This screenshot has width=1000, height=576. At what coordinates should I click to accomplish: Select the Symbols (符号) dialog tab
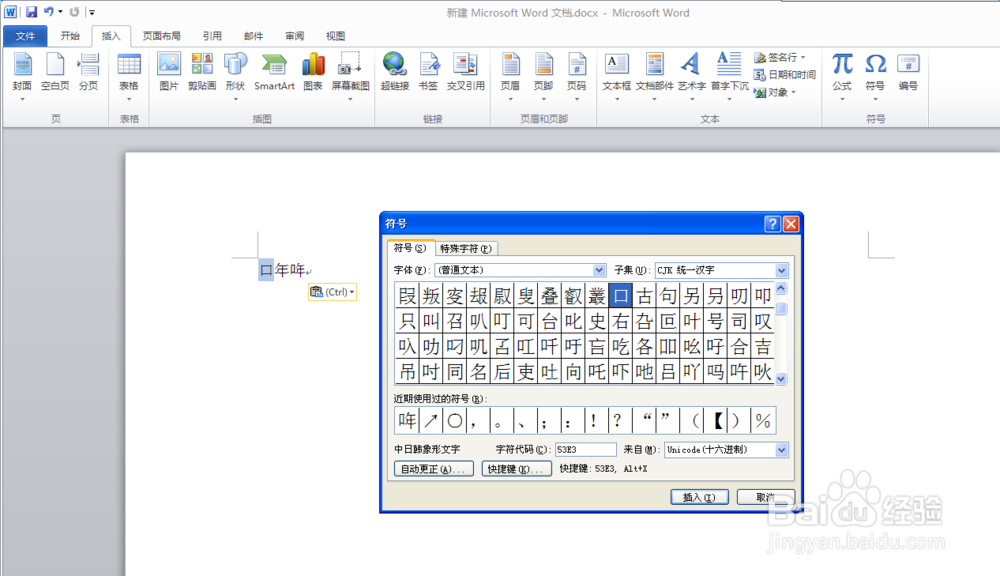(x=409, y=247)
